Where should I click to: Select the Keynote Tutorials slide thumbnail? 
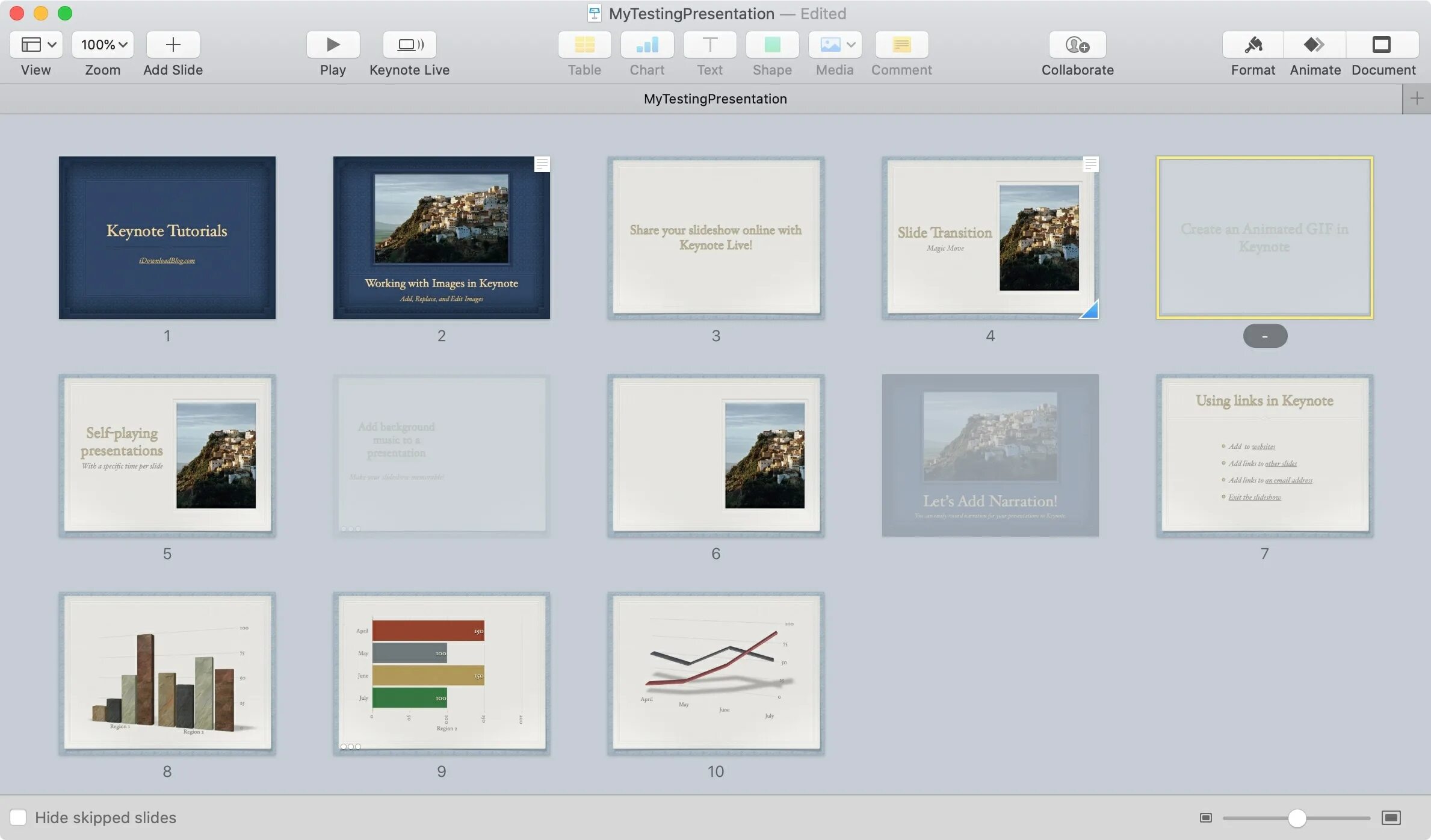pyautogui.click(x=167, y=238)
